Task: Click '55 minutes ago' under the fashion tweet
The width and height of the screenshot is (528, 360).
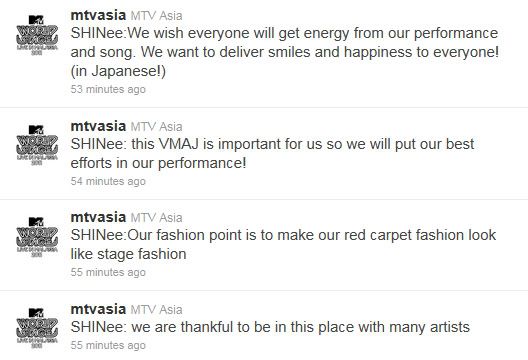Action: click(108, 272)
